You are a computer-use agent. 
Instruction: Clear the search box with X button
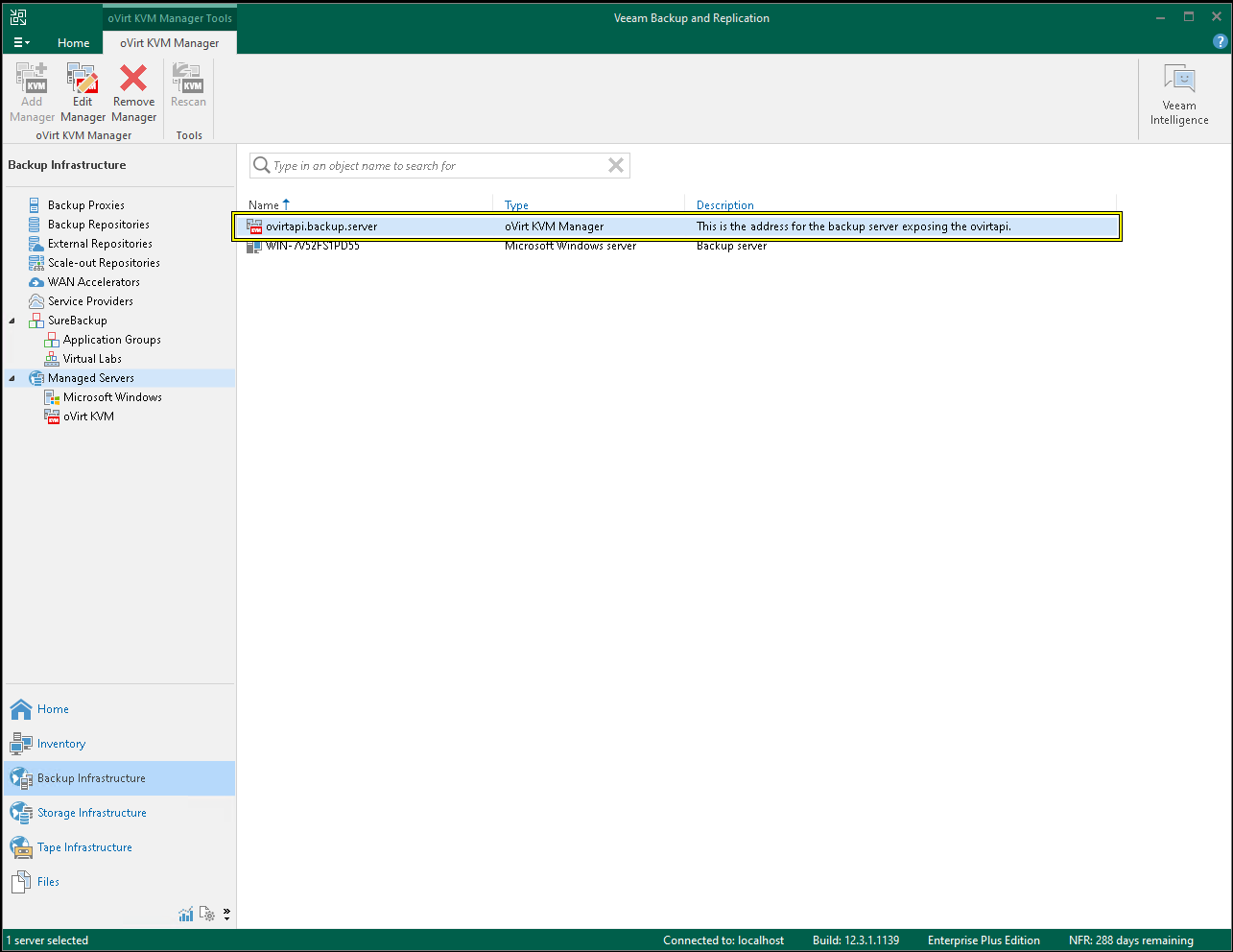point(616,166)
